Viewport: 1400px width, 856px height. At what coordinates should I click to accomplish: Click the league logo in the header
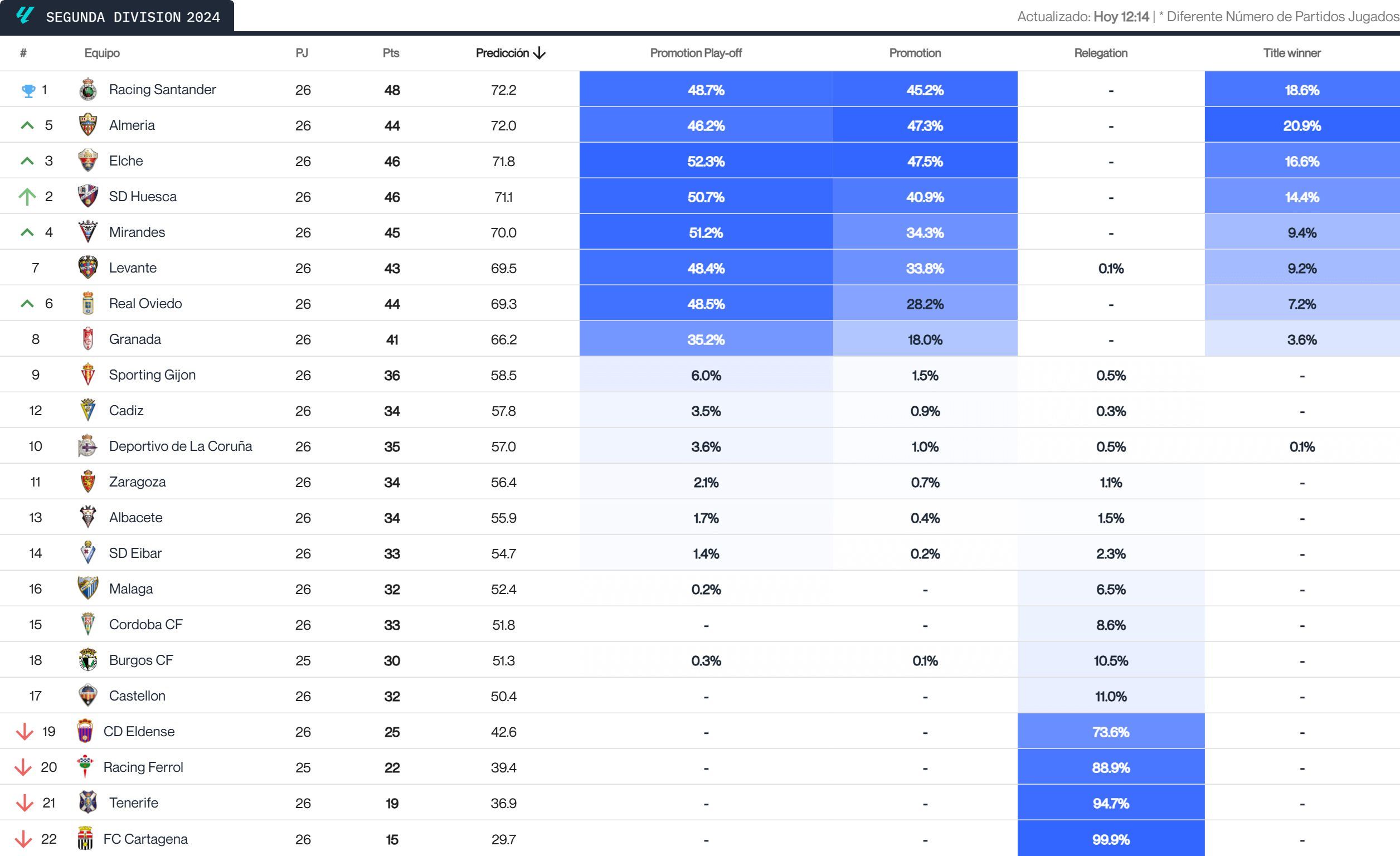pos(25,16)
